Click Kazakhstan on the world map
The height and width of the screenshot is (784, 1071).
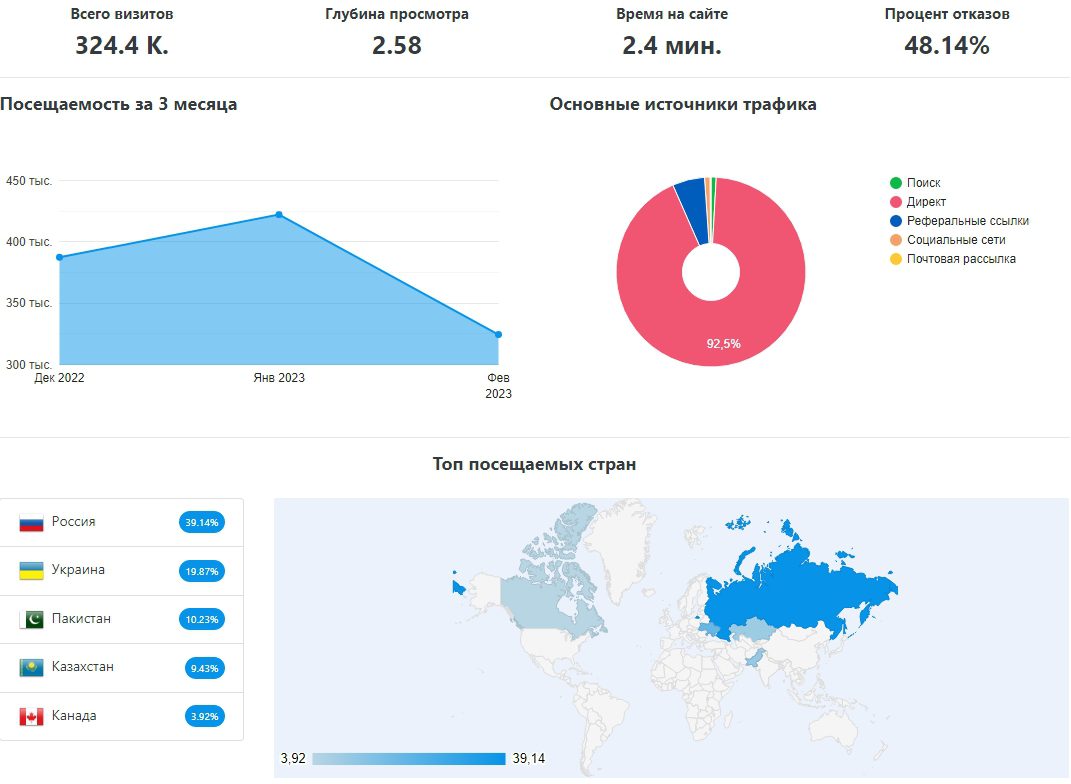[x=755, y=630]
